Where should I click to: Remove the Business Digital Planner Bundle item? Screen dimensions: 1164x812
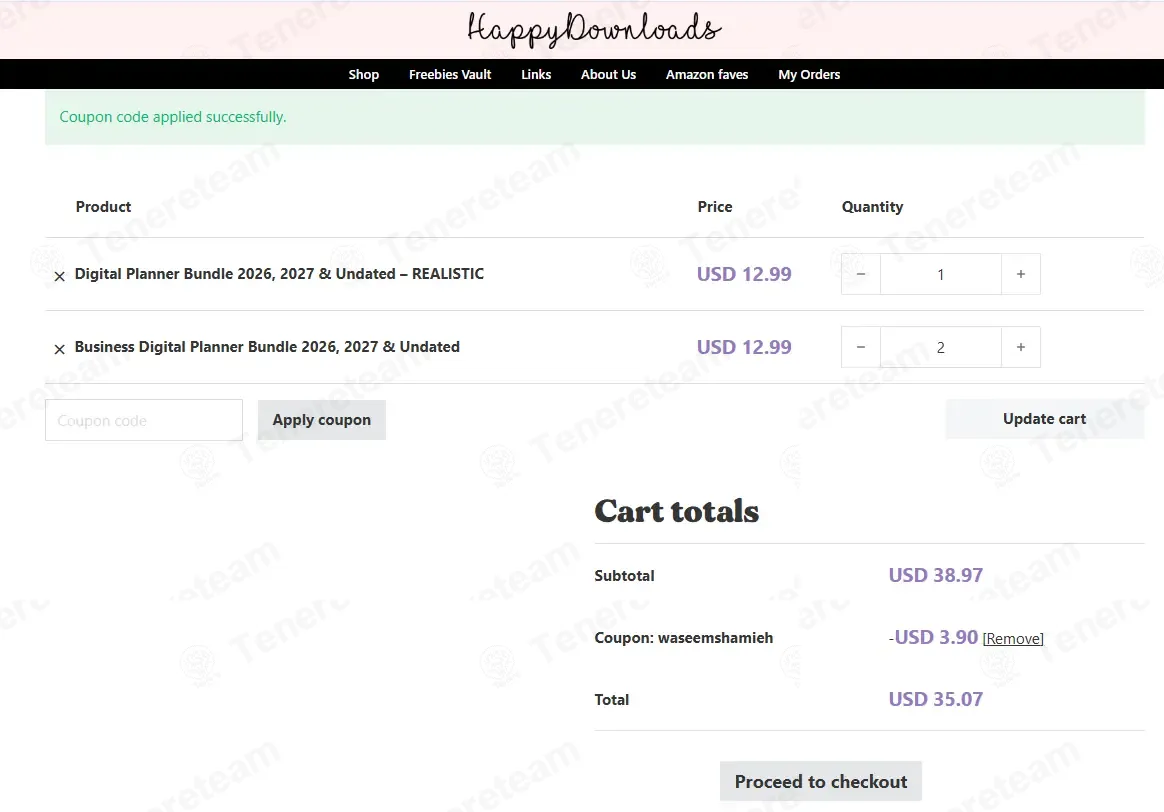coord(59,349)
